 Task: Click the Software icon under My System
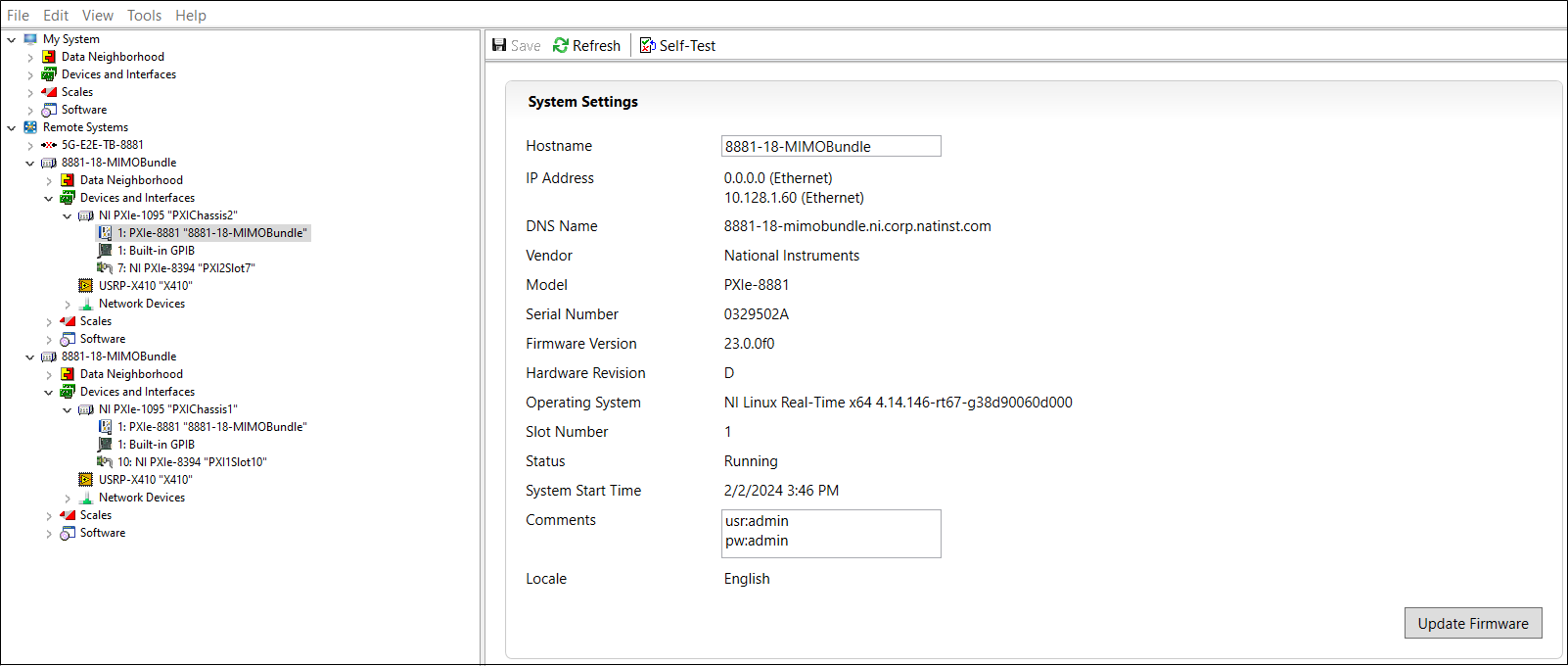coord(49,110)
